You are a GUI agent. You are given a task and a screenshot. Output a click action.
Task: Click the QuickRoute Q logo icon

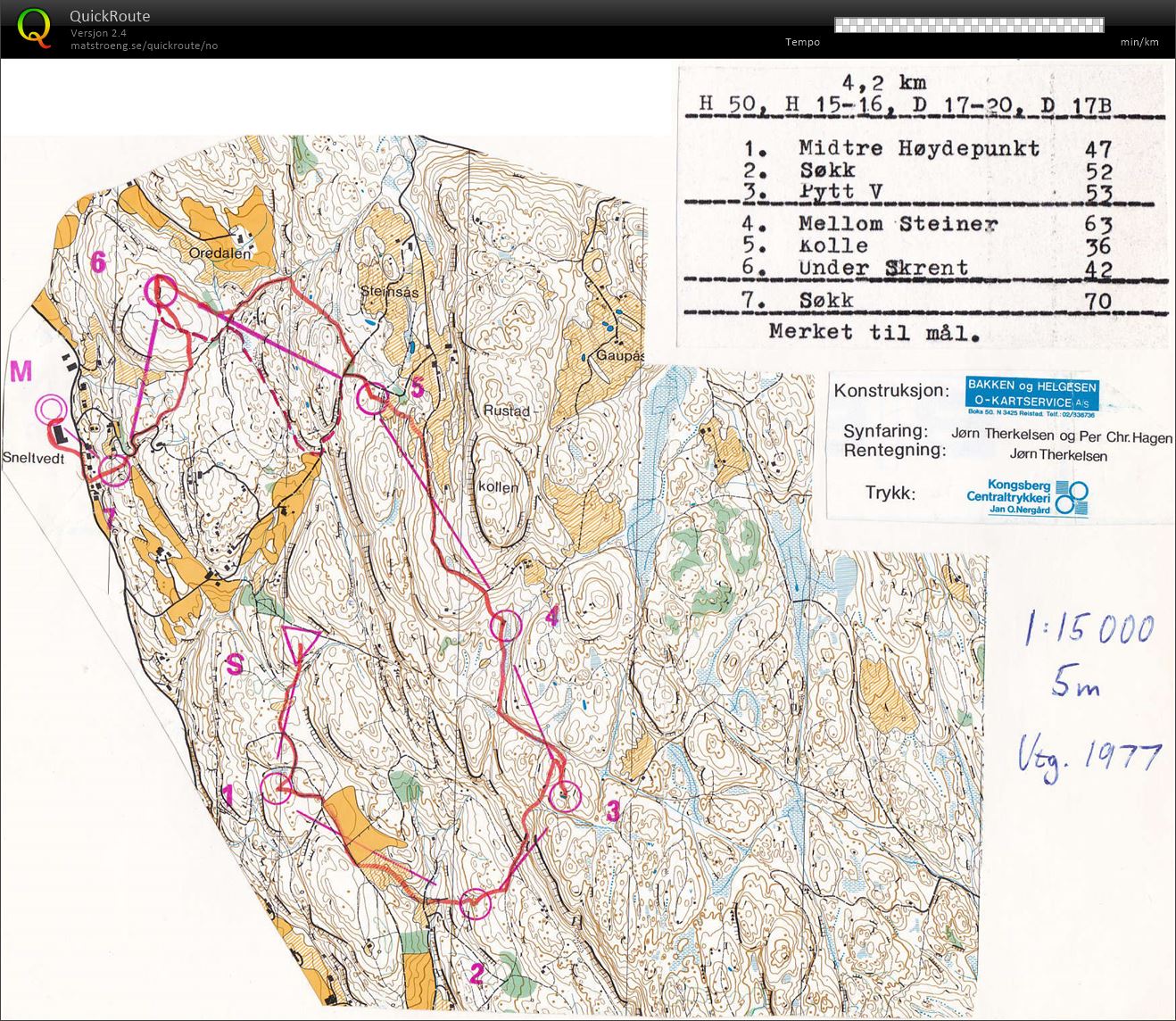click(35, 28)
